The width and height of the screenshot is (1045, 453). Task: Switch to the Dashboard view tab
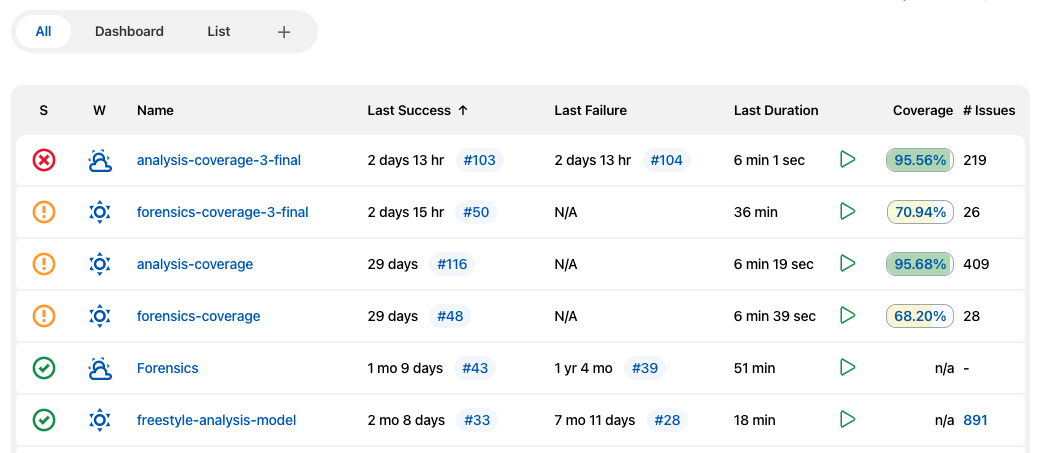[129, 31]
